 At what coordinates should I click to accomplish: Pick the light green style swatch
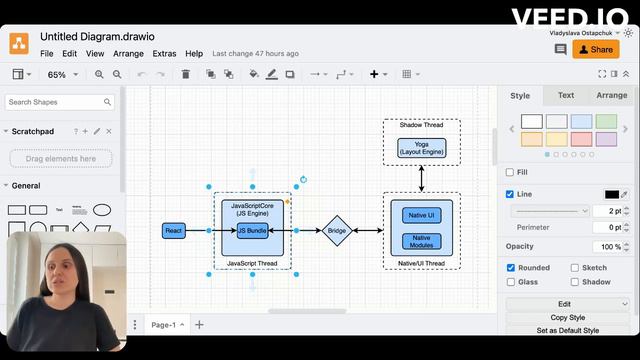[606, 122]
